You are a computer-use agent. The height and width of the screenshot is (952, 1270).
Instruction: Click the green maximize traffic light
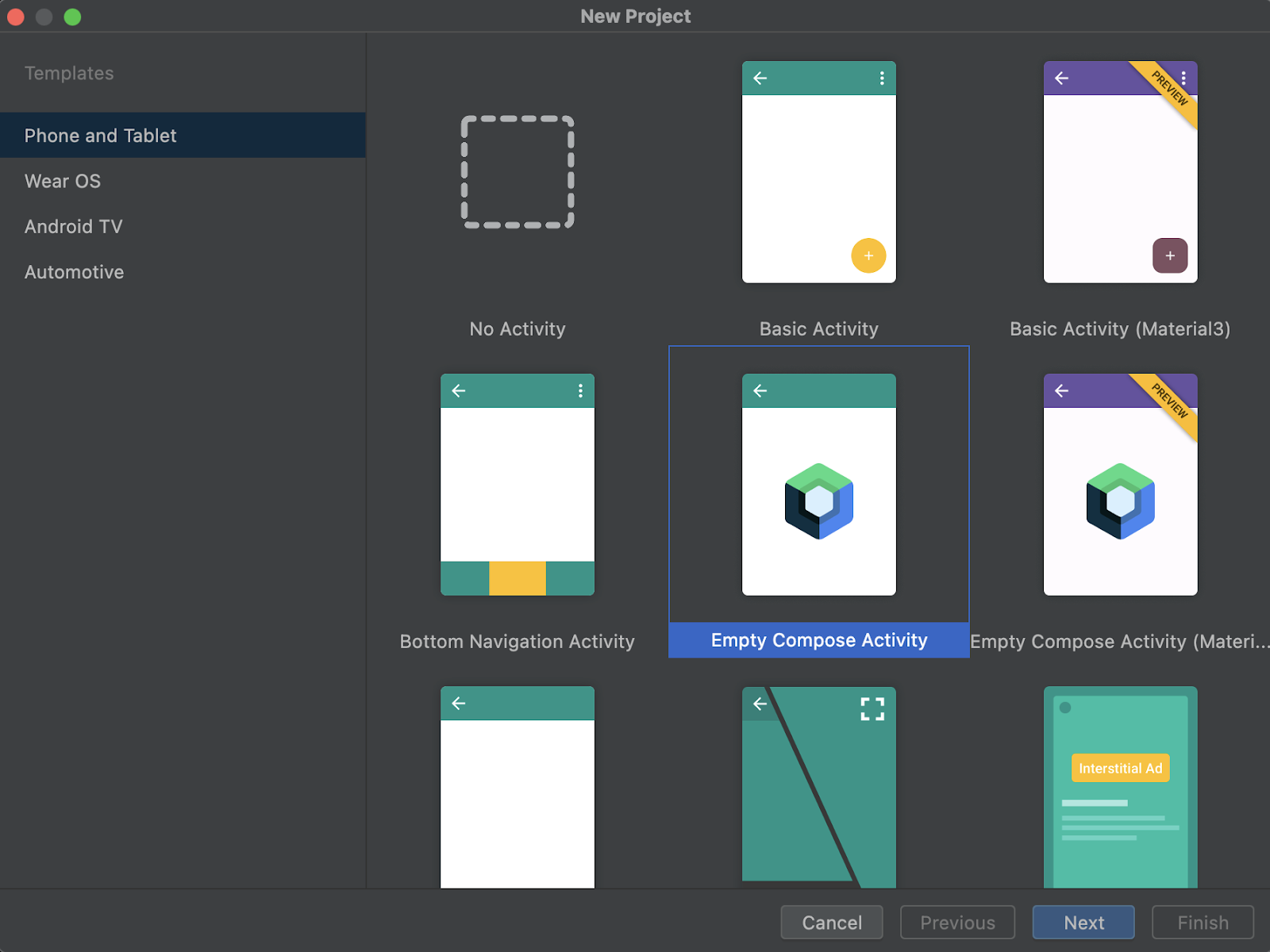[x=72, y=16]
